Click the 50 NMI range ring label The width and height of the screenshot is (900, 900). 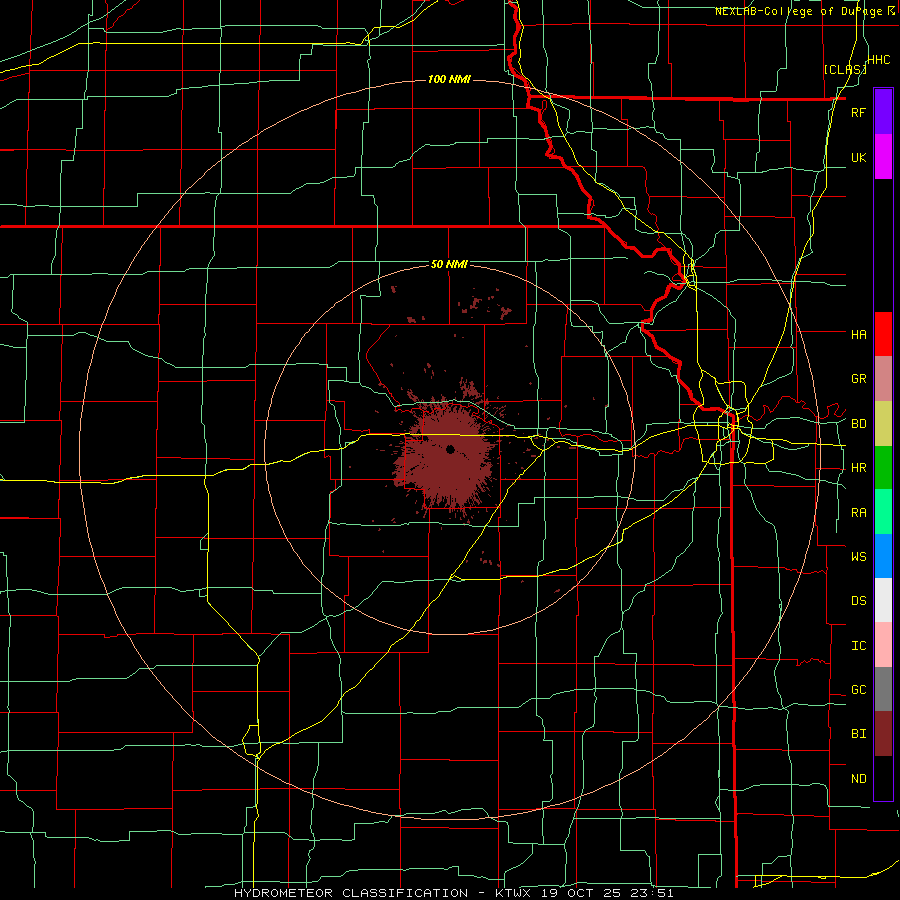(449, 264)
